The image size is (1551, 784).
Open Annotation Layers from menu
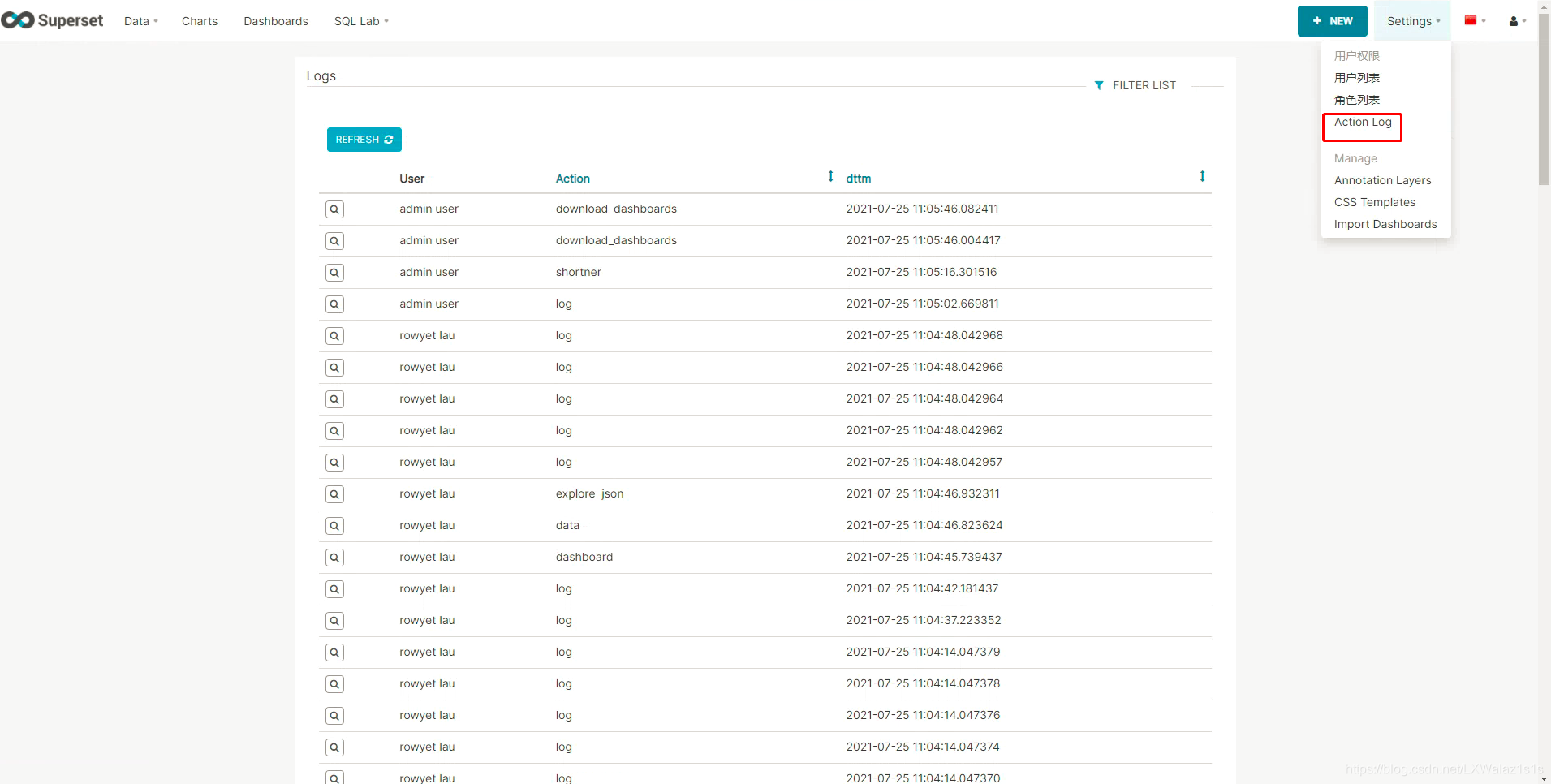point(1382,180)
